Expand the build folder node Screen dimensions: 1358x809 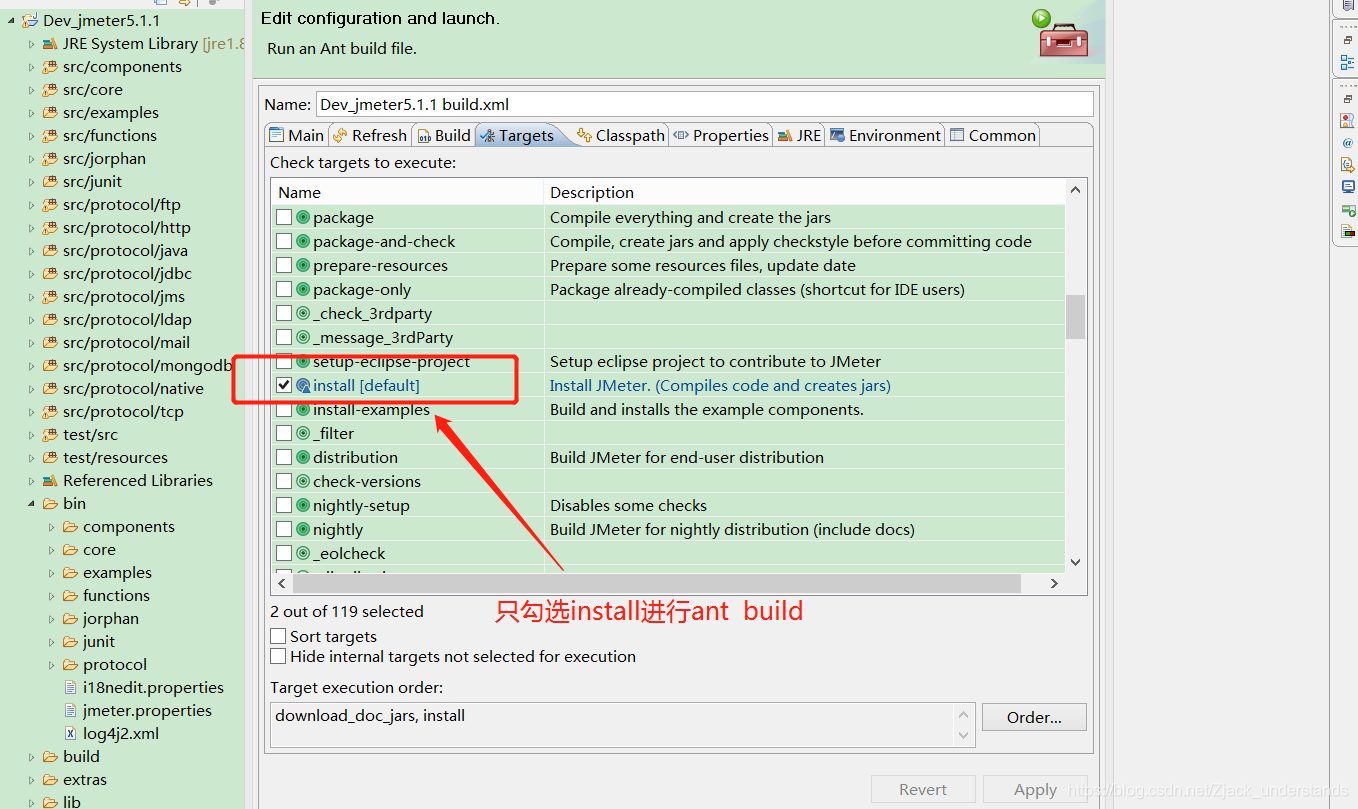pyautogui.click(x=32, y=757)
